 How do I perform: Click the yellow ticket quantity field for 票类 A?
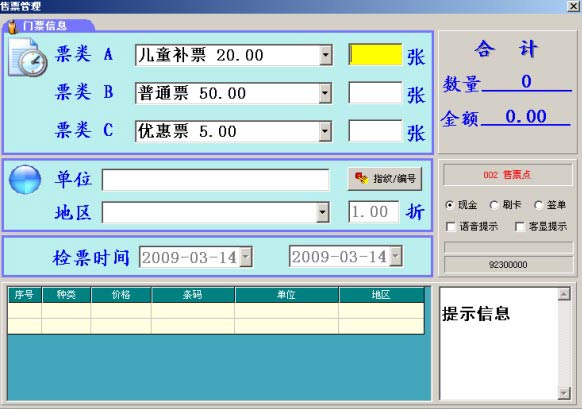point(375,55)
